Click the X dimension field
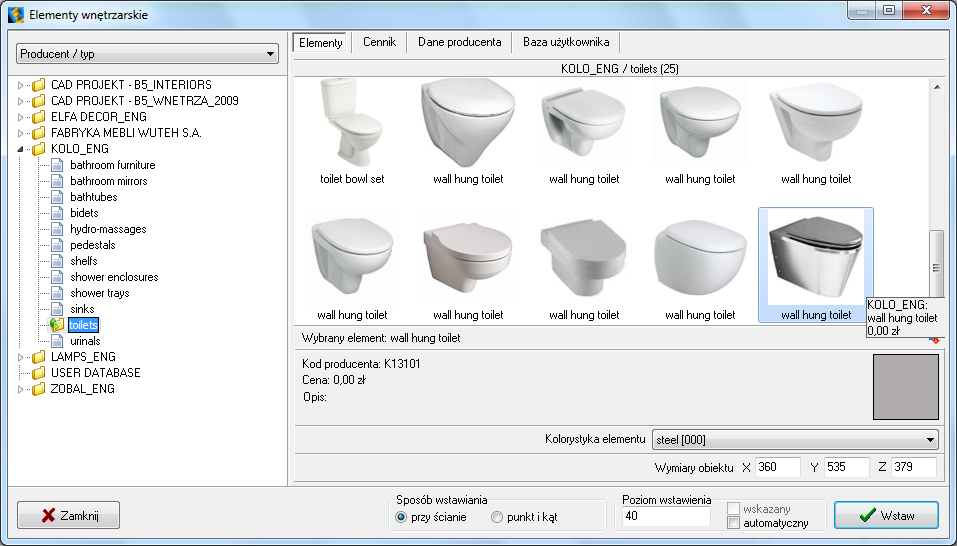 click(778, 467)
